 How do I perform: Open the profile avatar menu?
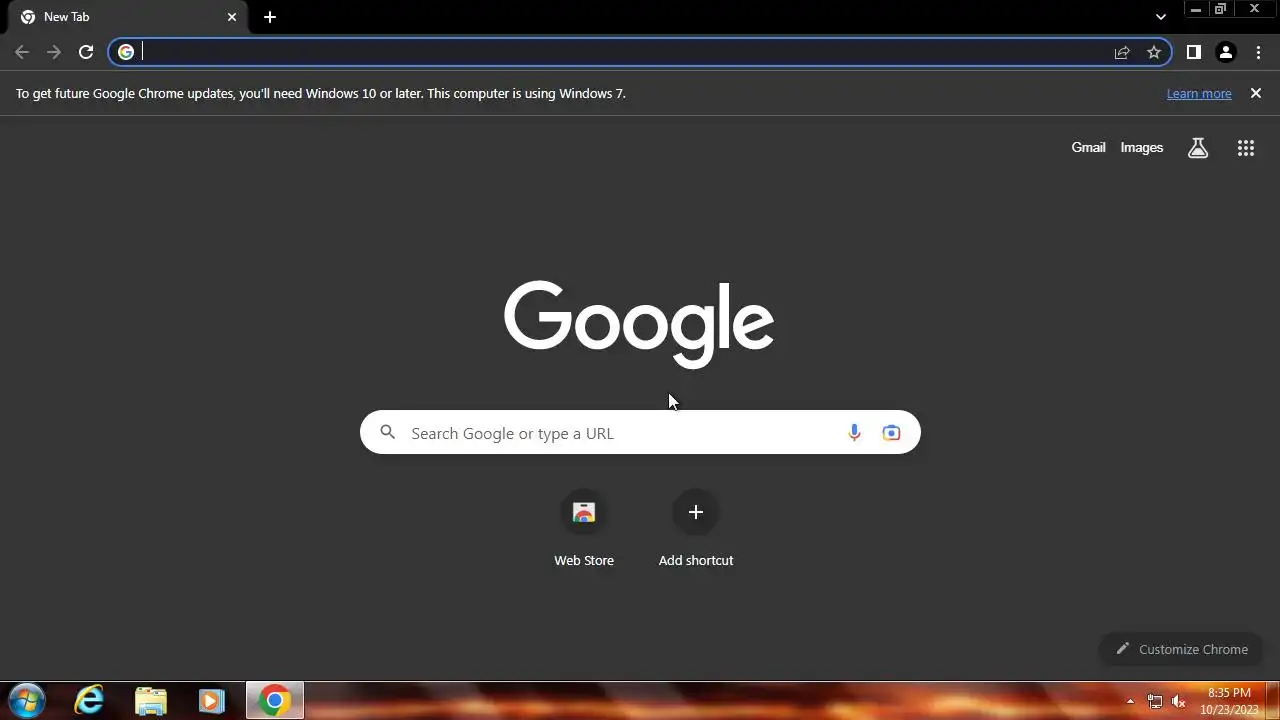click(1226, 52)
